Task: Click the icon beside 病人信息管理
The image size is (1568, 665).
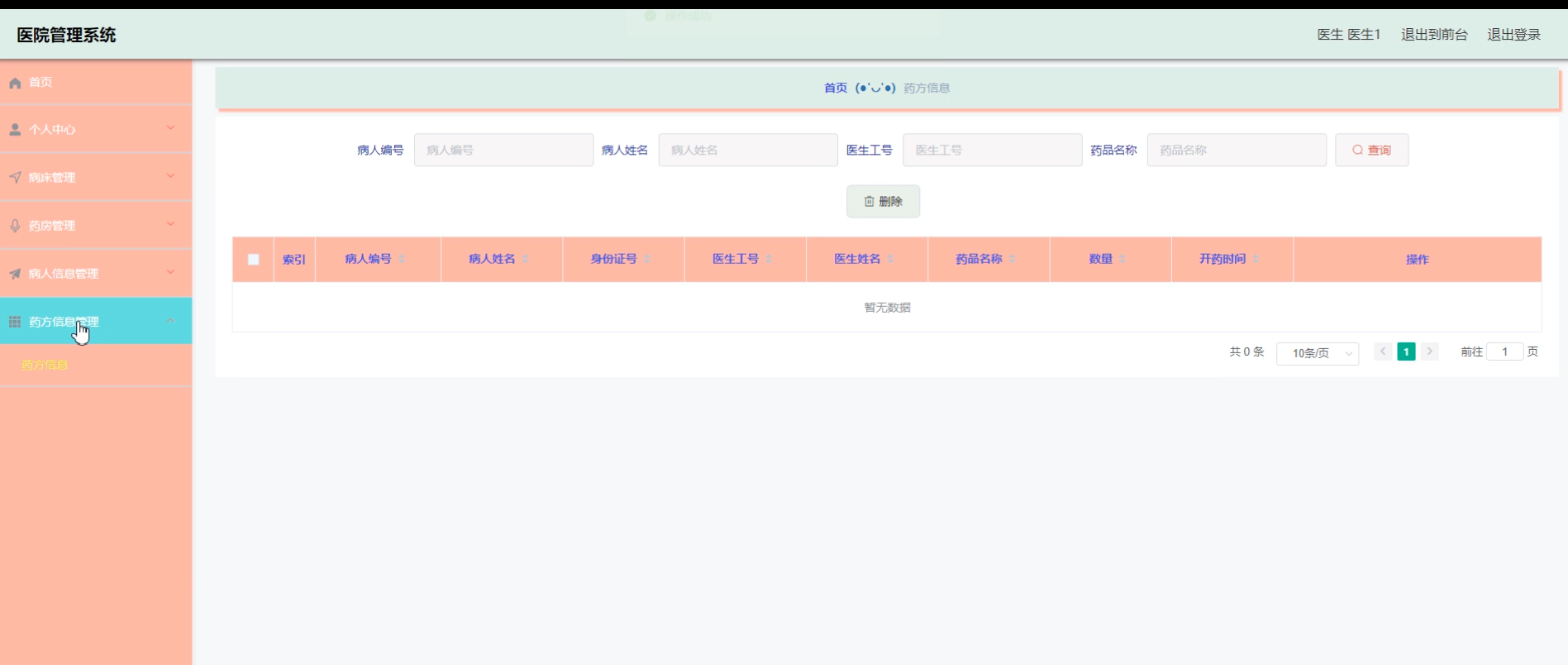Action: click(x=15, y=274)
